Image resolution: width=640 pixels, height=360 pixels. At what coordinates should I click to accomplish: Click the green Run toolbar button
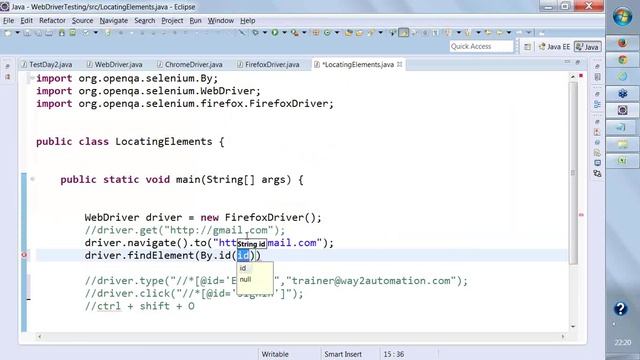click(275, 33)
